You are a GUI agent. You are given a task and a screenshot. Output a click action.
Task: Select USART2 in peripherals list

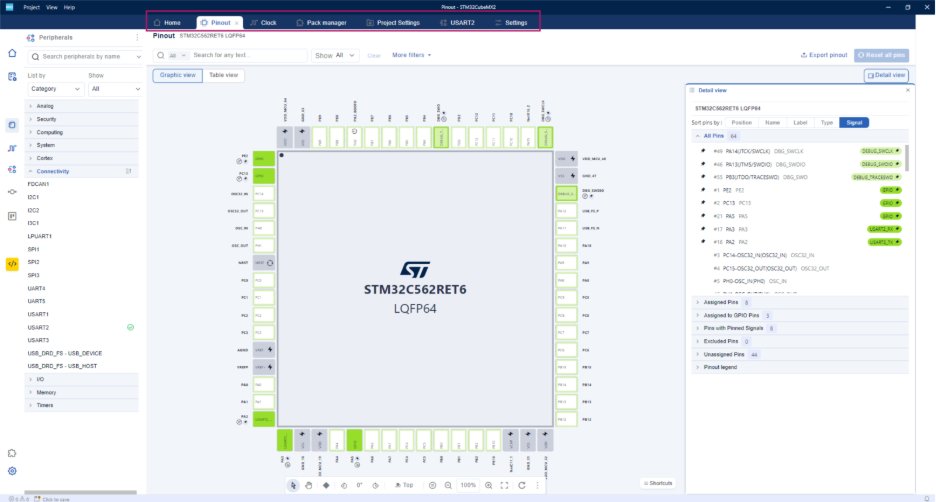pos(38,328)
